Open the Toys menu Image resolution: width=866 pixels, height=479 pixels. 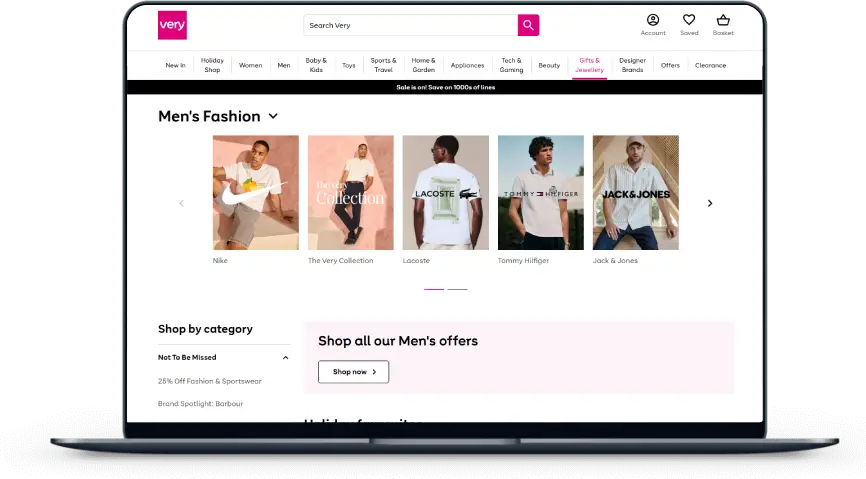coord(348,65)
